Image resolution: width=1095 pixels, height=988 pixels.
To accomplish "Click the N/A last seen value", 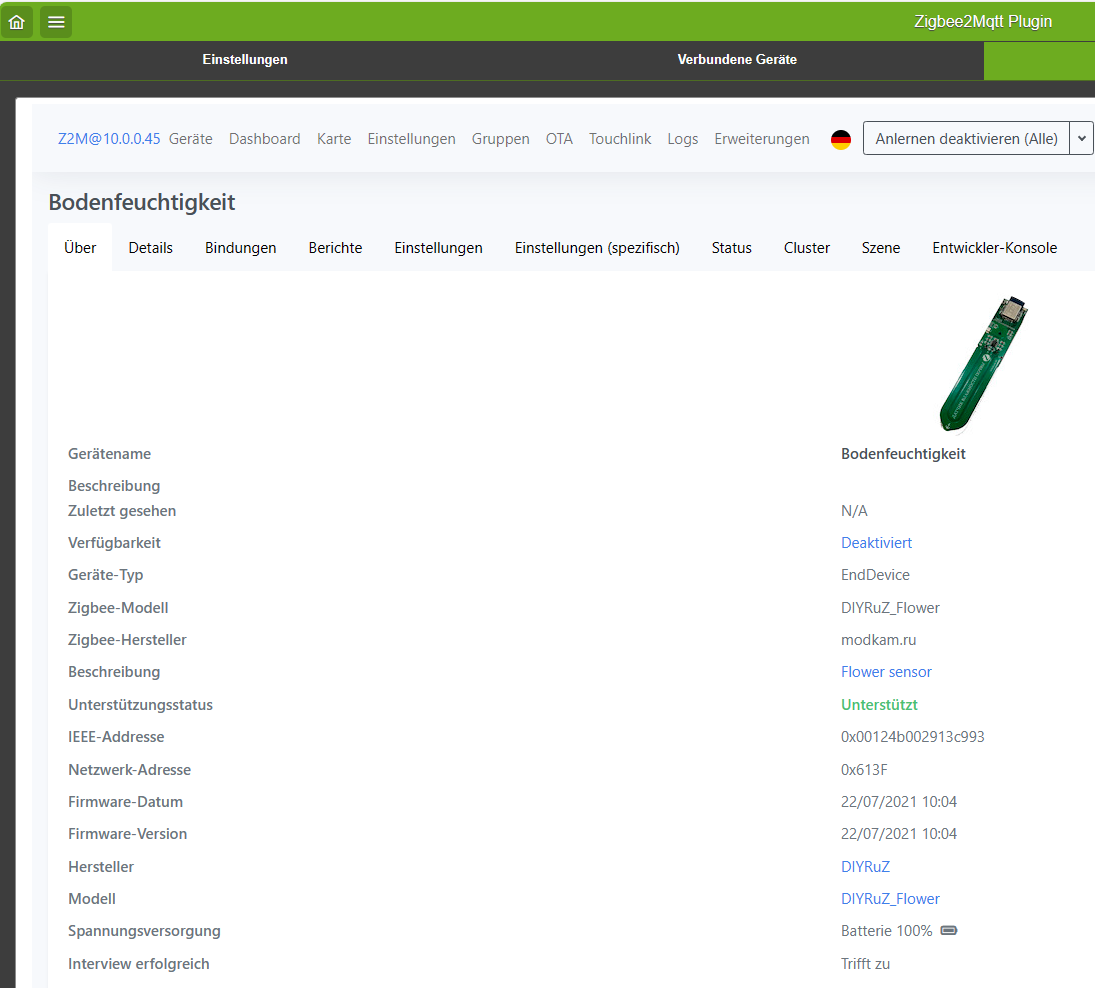I will click(x=854, y=511).
